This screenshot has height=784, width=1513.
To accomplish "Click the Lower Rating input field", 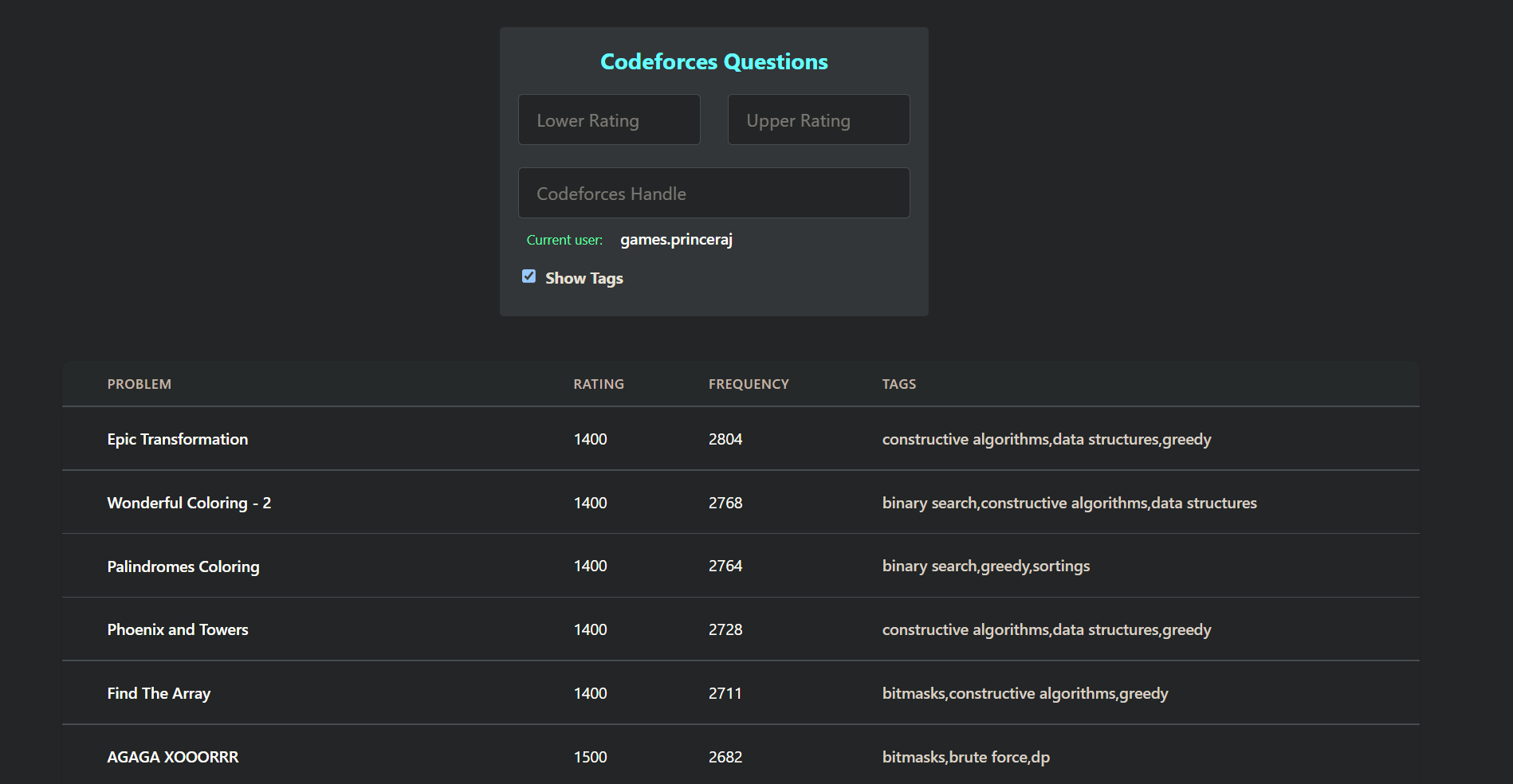I will (609, 120).
